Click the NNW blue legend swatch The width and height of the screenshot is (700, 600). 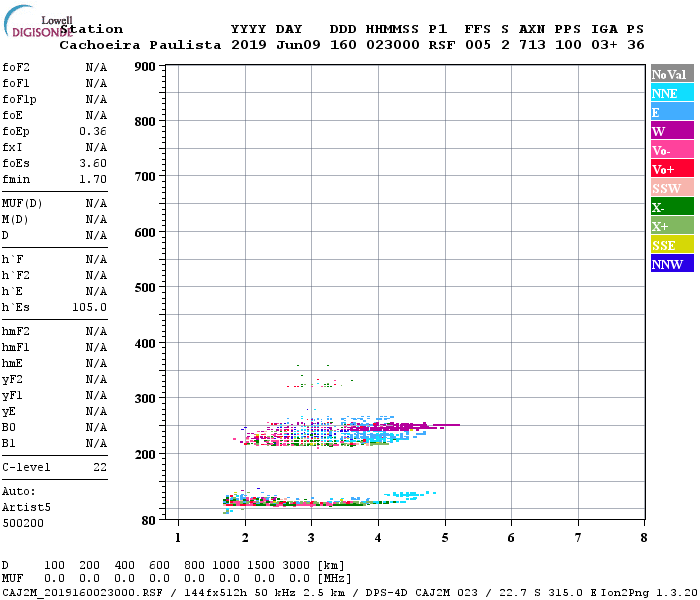click(672, 264)
